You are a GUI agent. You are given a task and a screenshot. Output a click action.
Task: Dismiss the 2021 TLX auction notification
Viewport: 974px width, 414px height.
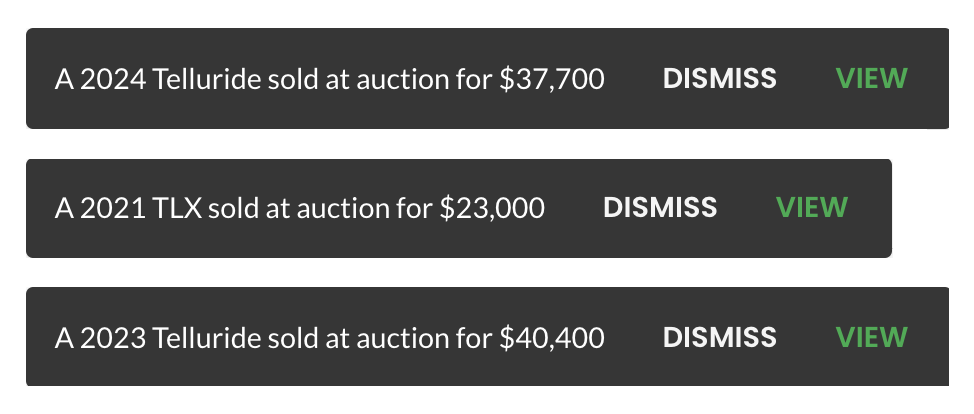(x=660, y=208)
